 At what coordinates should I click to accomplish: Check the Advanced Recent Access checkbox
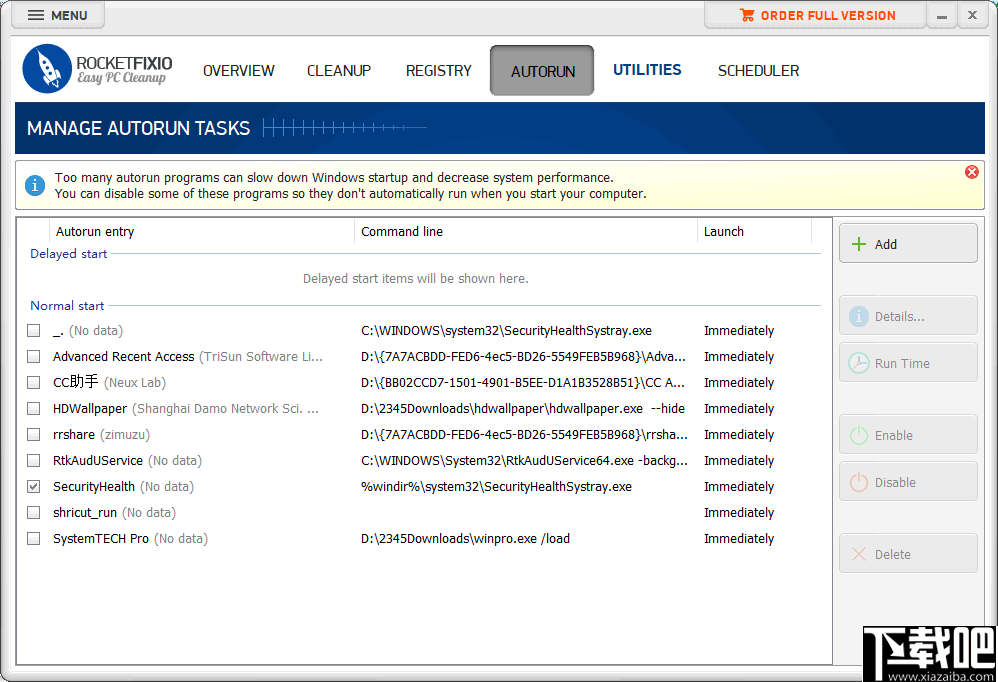[34, 357]
